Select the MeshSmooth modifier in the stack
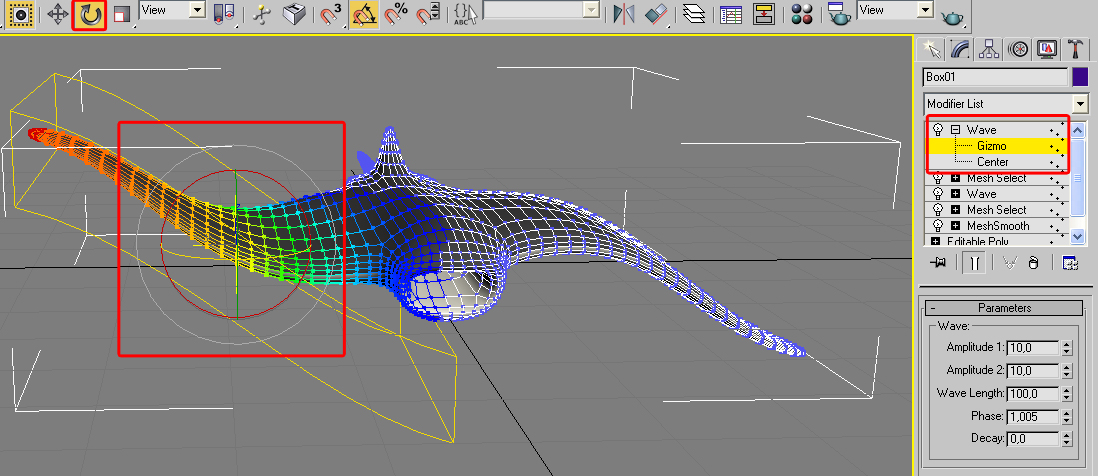The height and width of the screenshot is (476, 1098). click(x=998, y=226)
